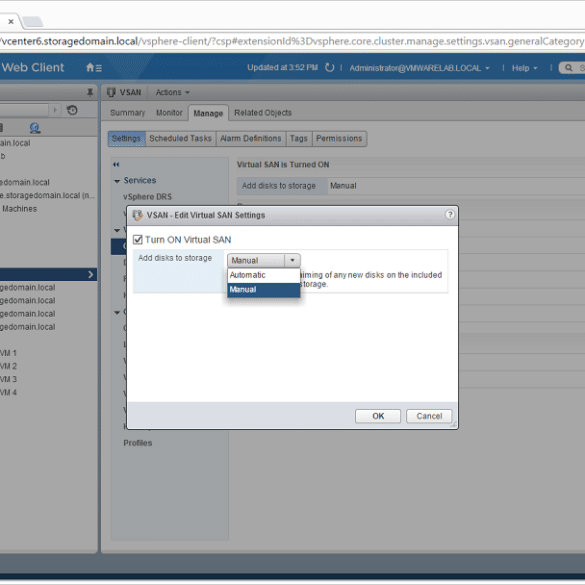Click the browser address bar URL
The height and width of the screenshot is (585, 585).
(x=292, y=41)
